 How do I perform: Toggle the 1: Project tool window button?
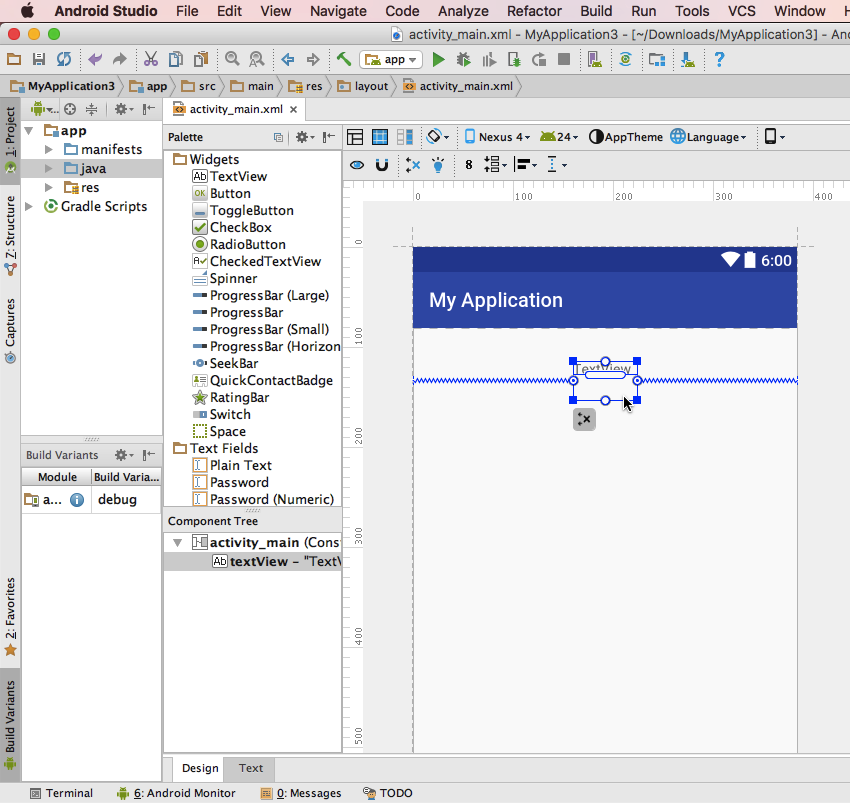(10, 139)
